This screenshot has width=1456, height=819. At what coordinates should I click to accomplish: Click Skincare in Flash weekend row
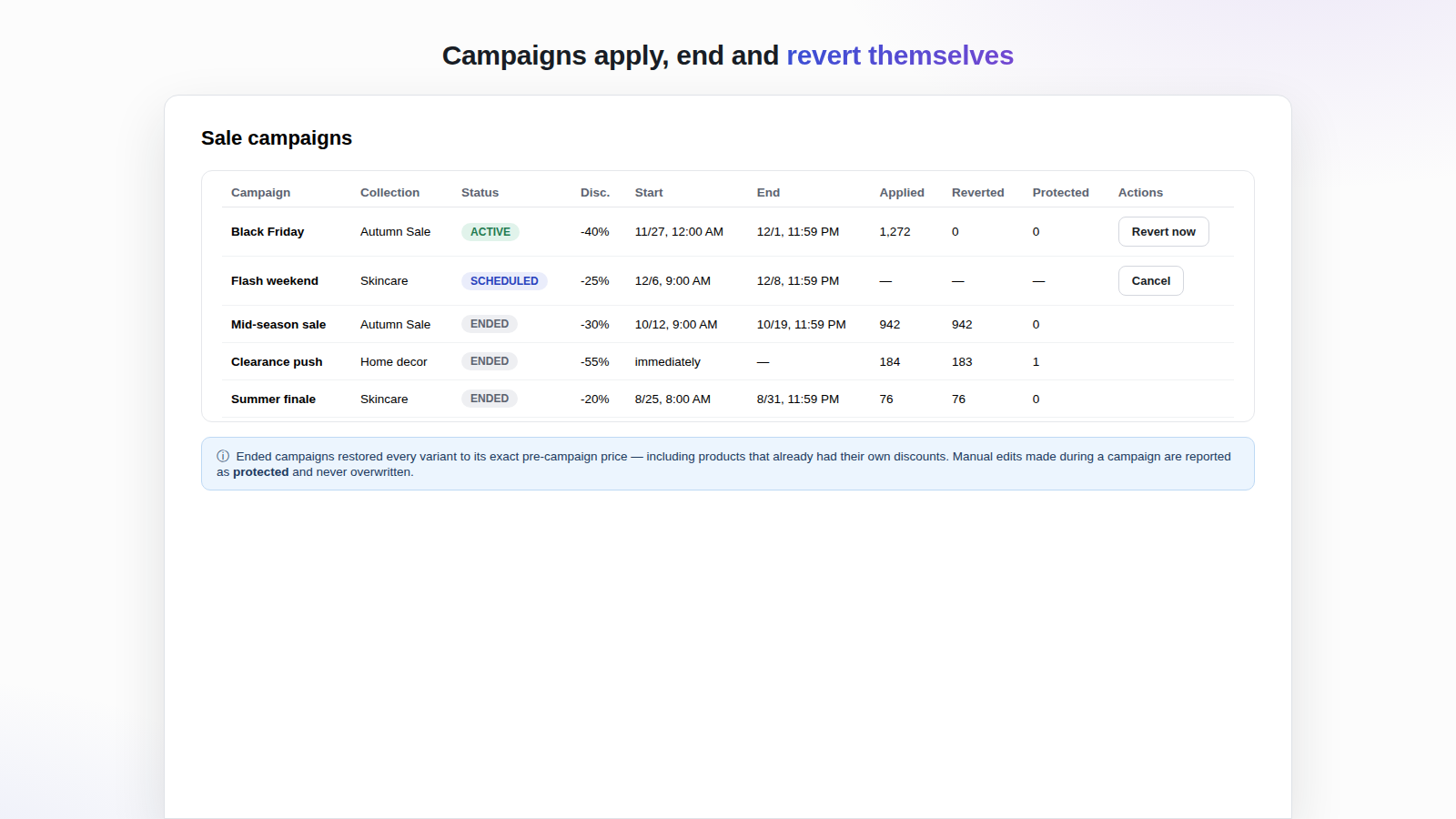click(x=384, y=281)
